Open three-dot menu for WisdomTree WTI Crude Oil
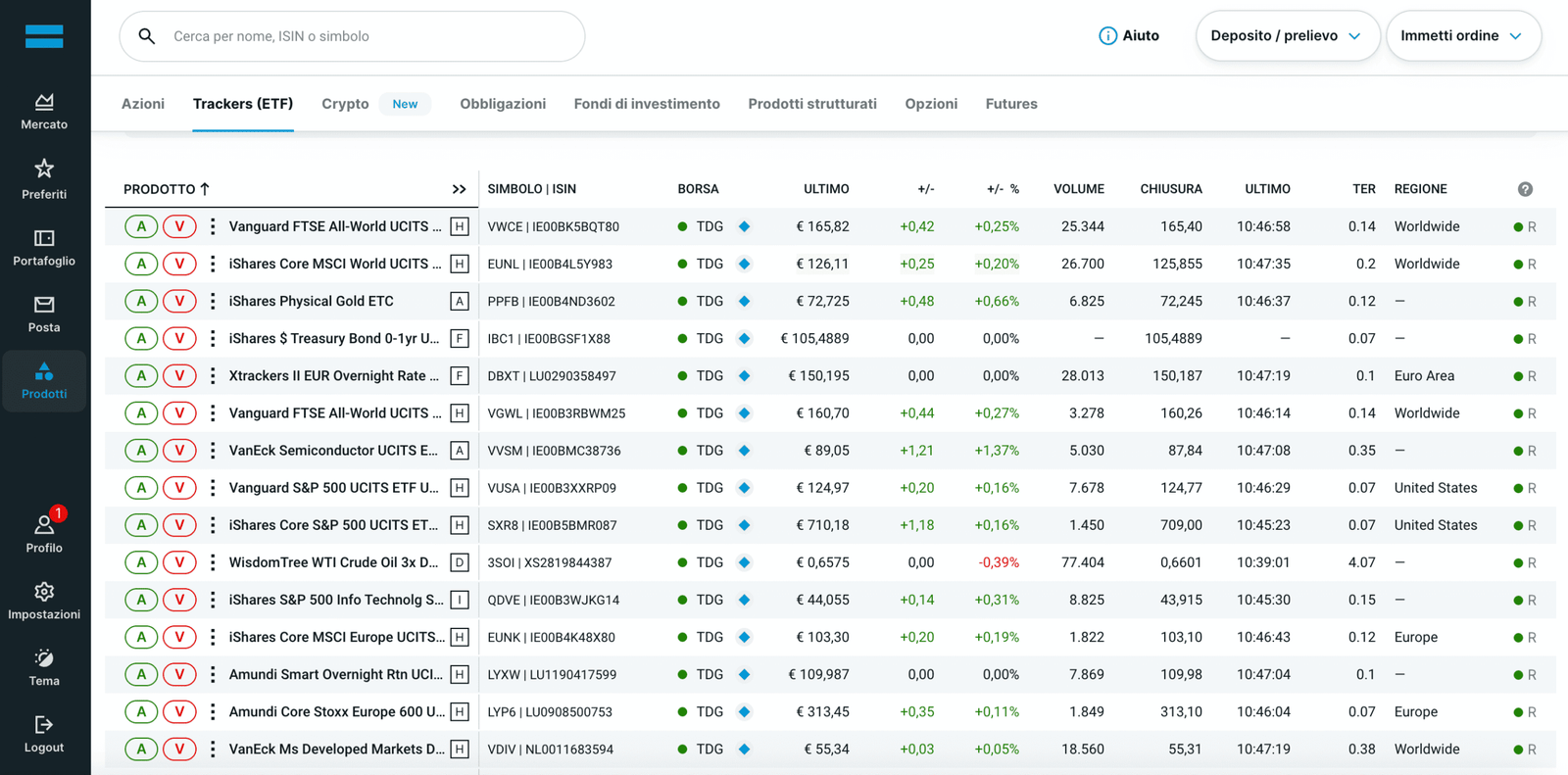 [213, 562]
